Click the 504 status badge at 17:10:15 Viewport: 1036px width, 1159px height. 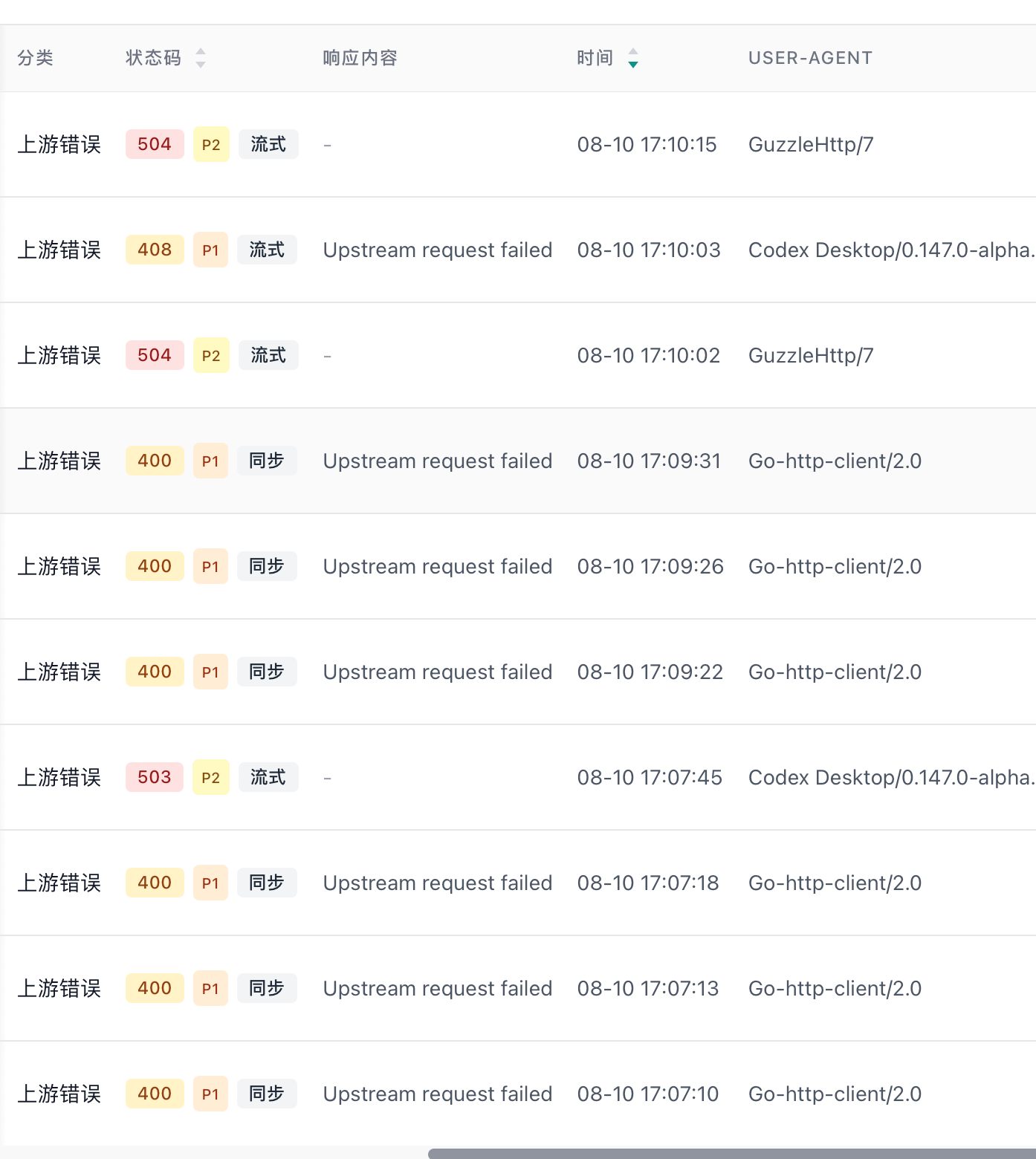155,144
